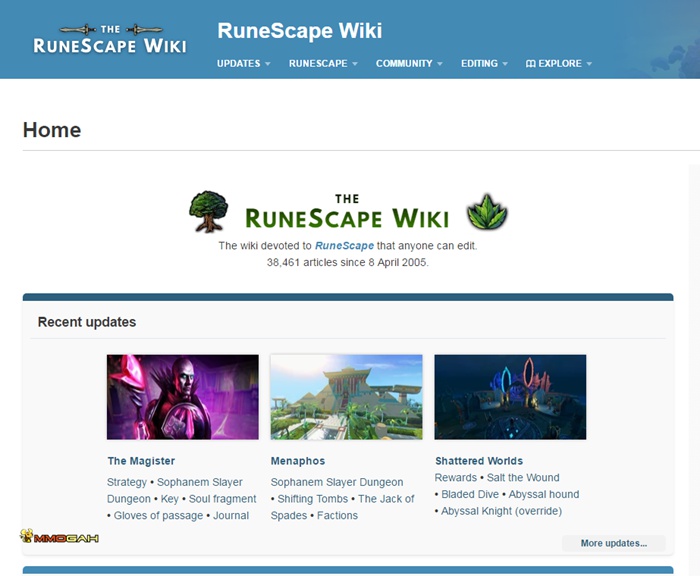Open the Bladed Dive link
Image resolution: width=700 pixels, height=576 pixels.
(x=470, y=494)
